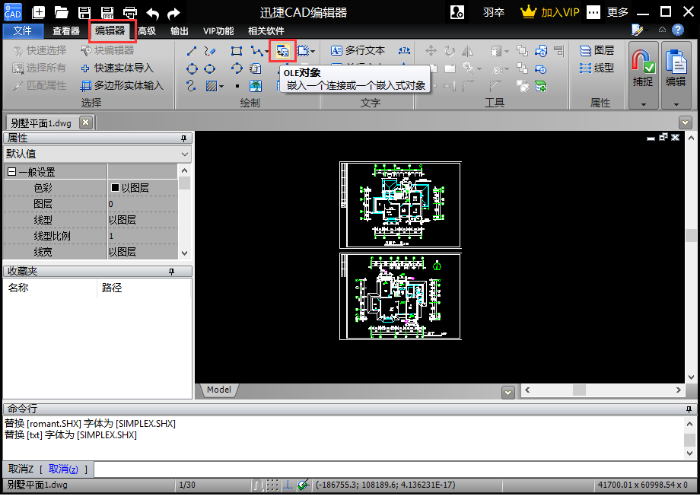Select the Spline curve tool
The width and height of the screenshot is (700, 495).
click(192, 86)
